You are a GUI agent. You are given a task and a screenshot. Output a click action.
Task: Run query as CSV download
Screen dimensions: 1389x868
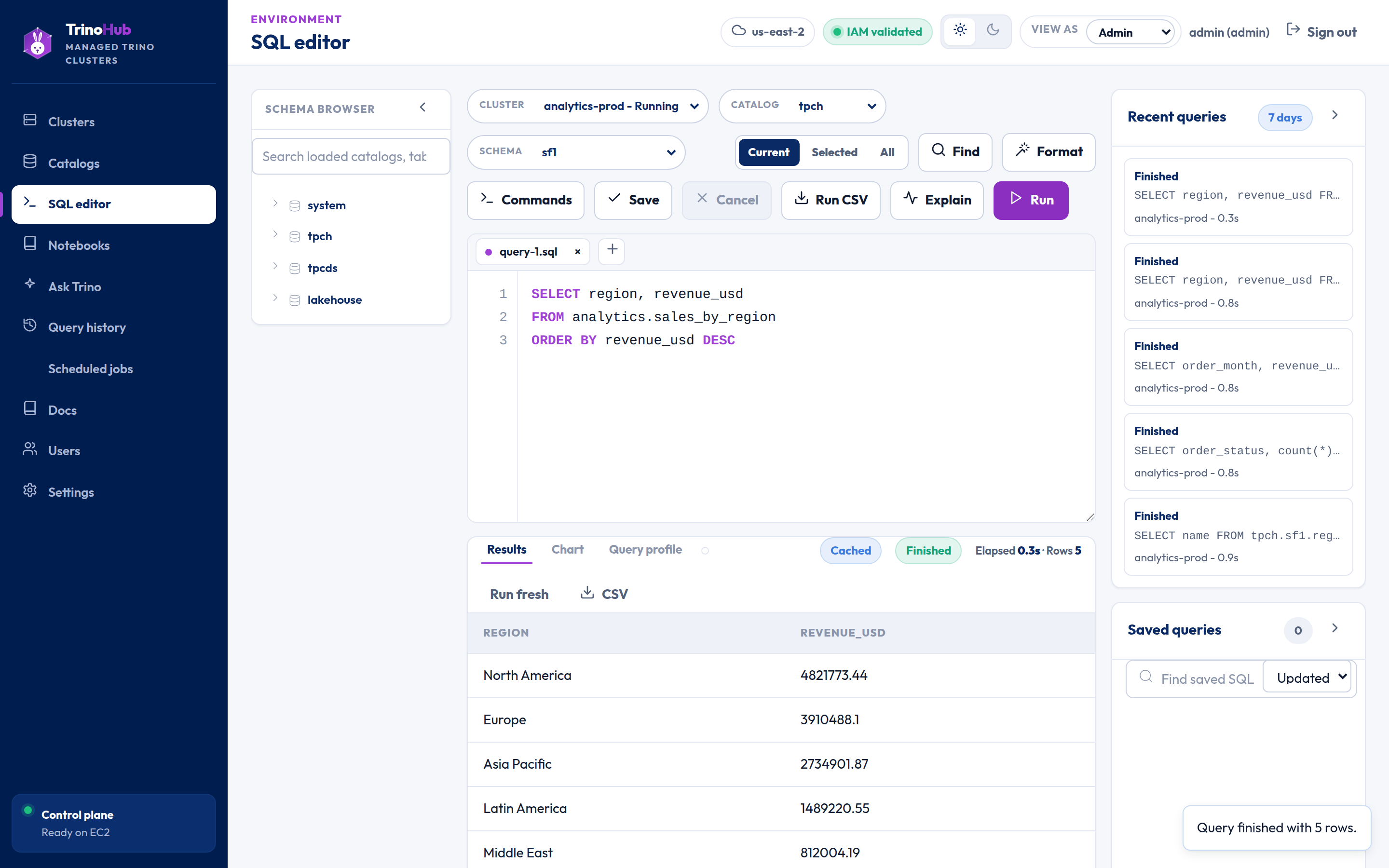(831, 200)
